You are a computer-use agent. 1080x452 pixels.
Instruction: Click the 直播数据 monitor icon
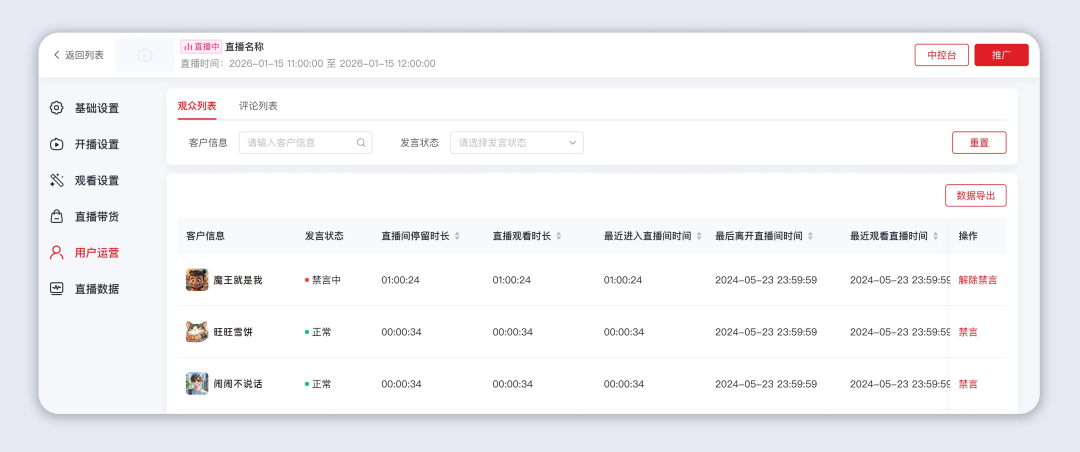pyautogui.click(x=57, y=288)
